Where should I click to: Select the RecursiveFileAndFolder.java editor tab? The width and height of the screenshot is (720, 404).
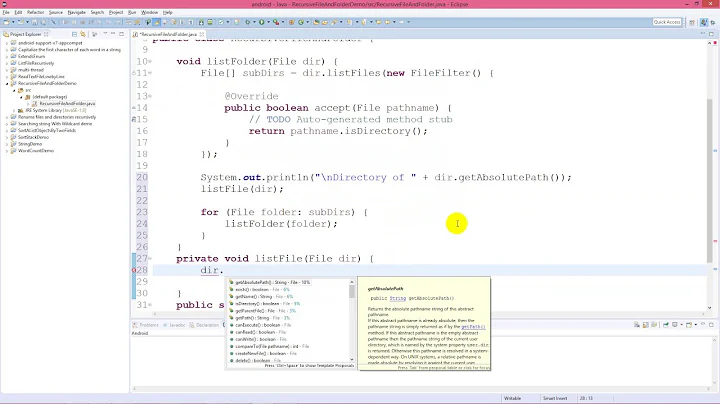[x=168, y=34]
